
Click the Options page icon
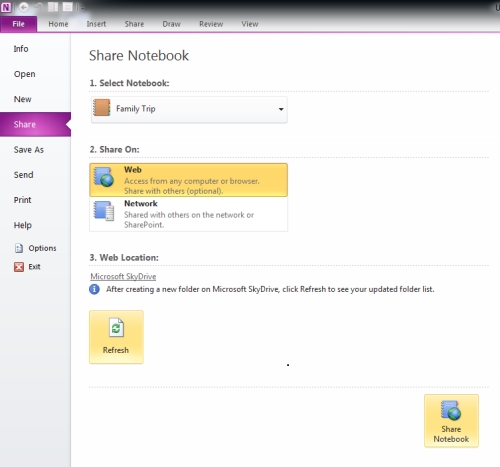tap(19, 248)
